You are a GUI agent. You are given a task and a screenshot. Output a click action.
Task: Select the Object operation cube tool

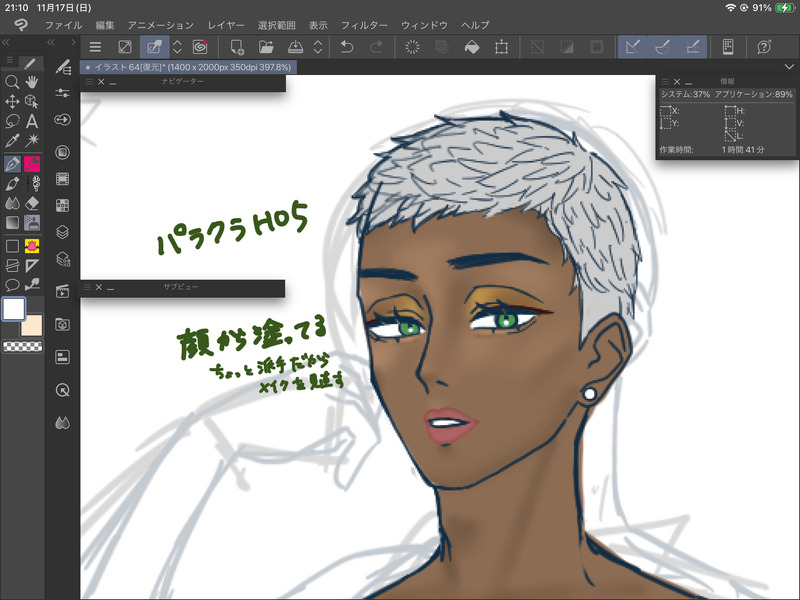point(32,102)
